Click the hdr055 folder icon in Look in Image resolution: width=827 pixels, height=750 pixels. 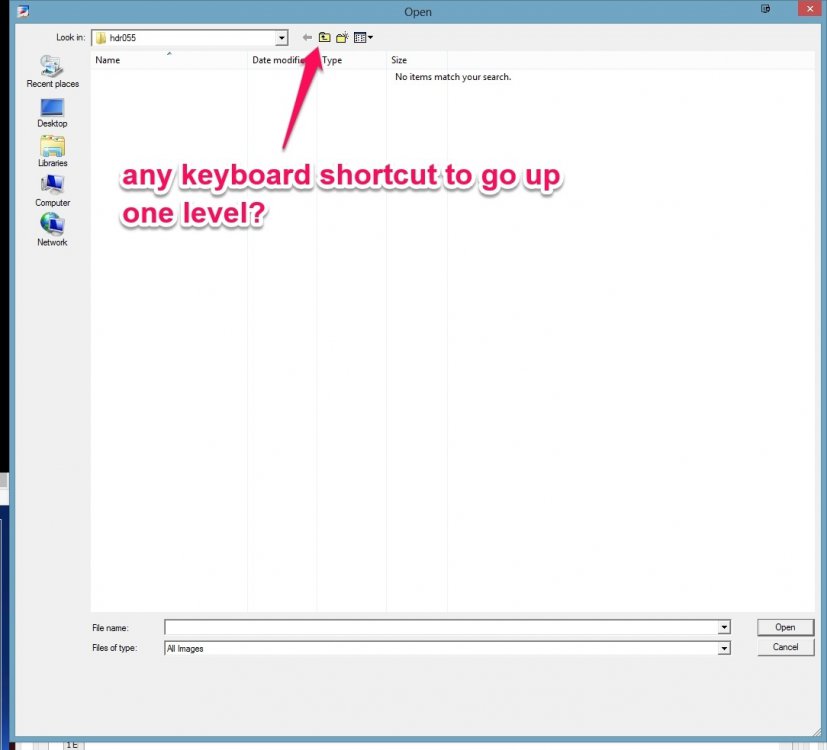pyautogui.click(x=104, y=37)
